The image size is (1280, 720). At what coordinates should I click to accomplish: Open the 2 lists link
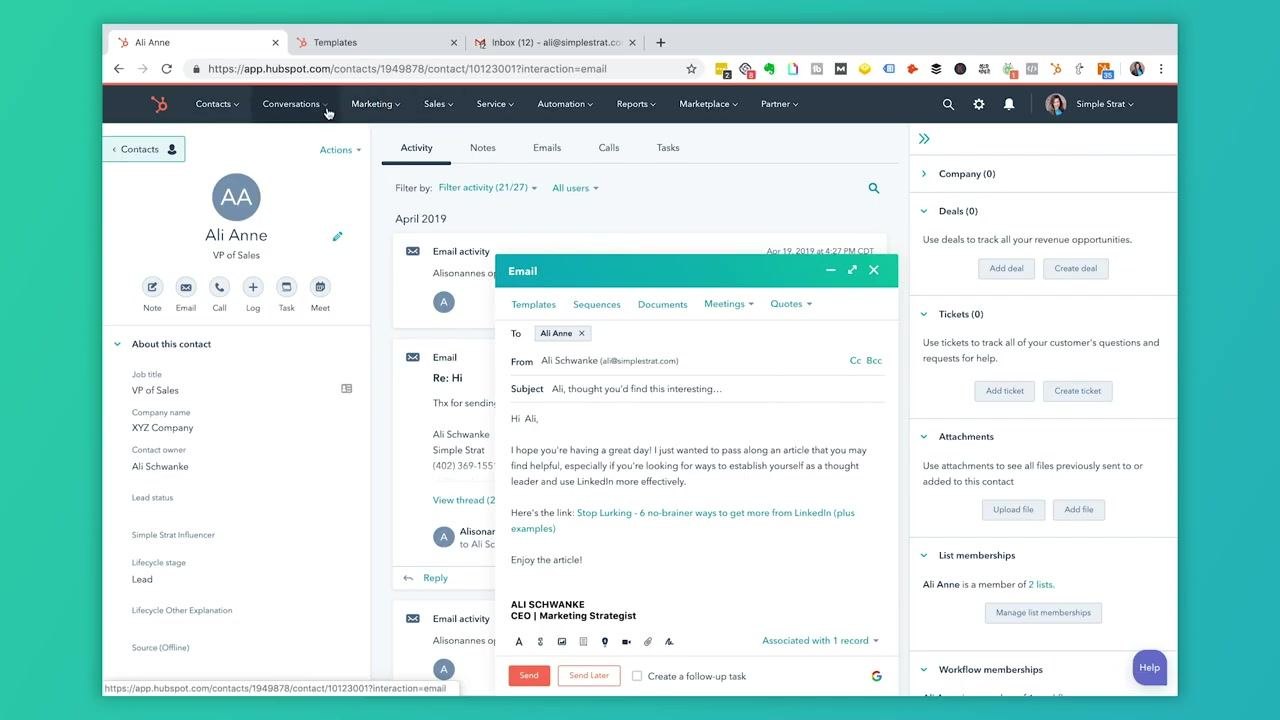[1041, 585]
